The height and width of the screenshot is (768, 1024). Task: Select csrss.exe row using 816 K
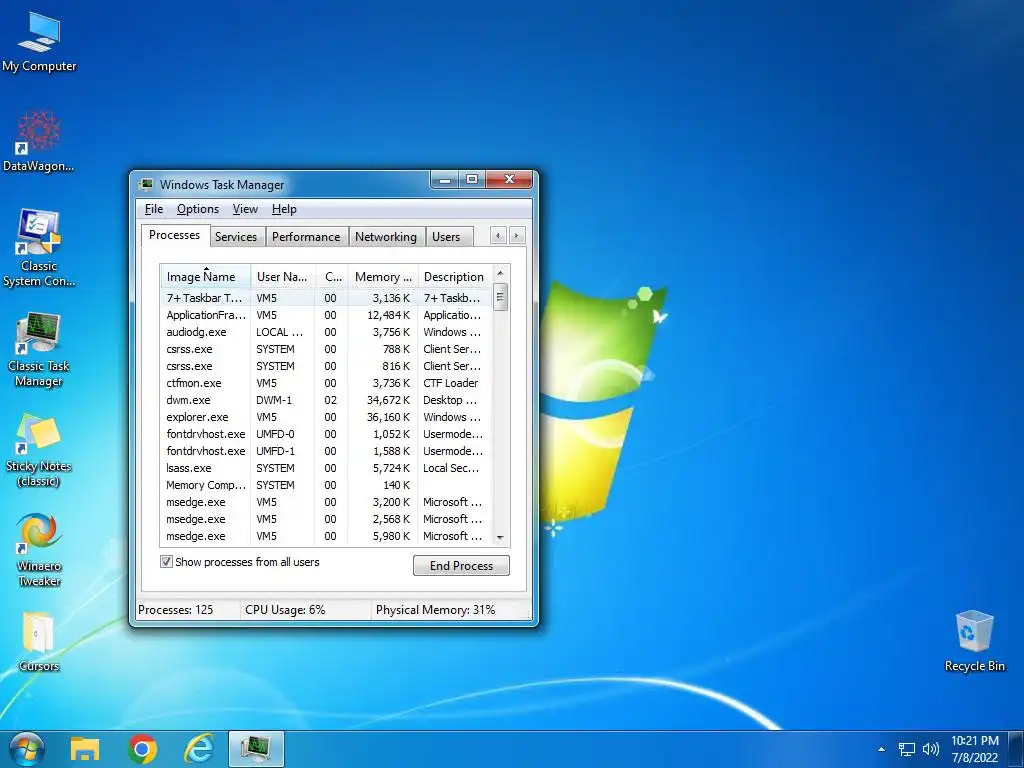326,366
